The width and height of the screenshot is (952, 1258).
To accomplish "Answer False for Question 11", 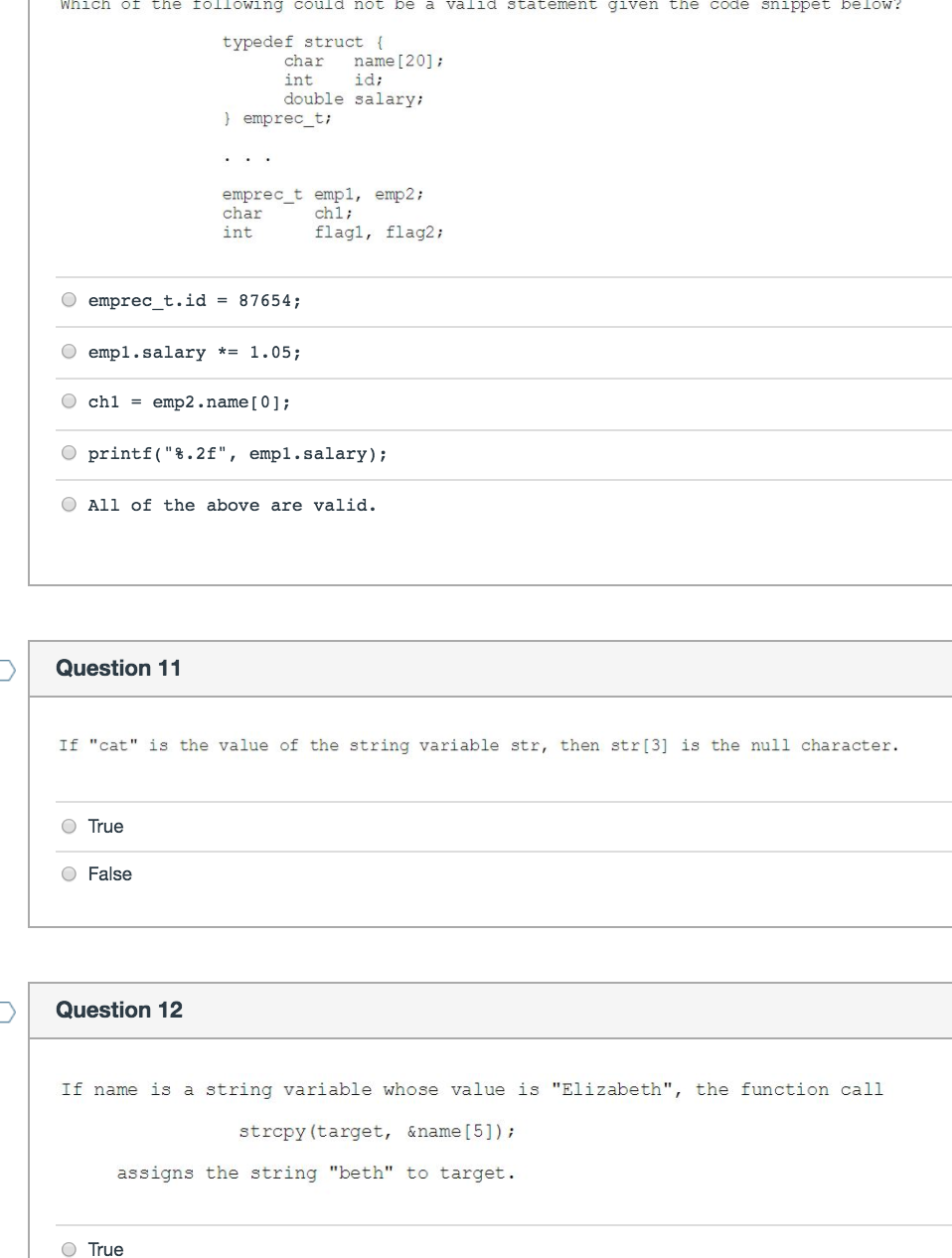I will (x=69, y=873).
